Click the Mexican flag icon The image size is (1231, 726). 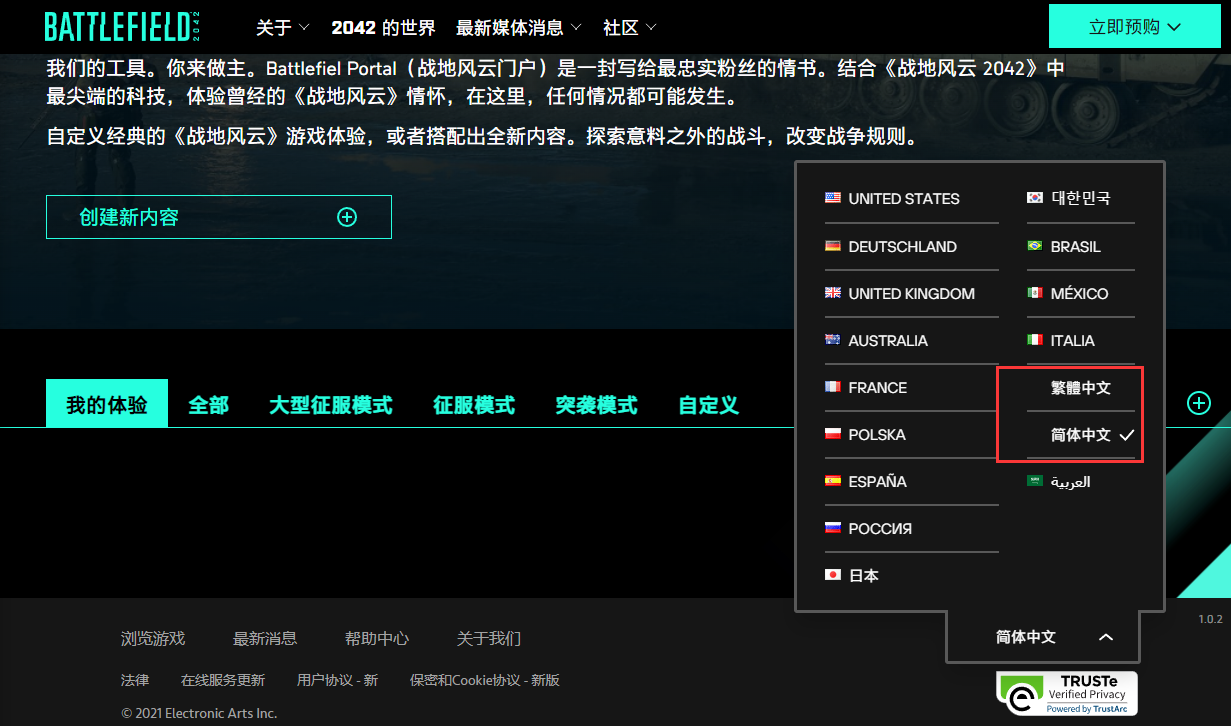pos(1035,293)
